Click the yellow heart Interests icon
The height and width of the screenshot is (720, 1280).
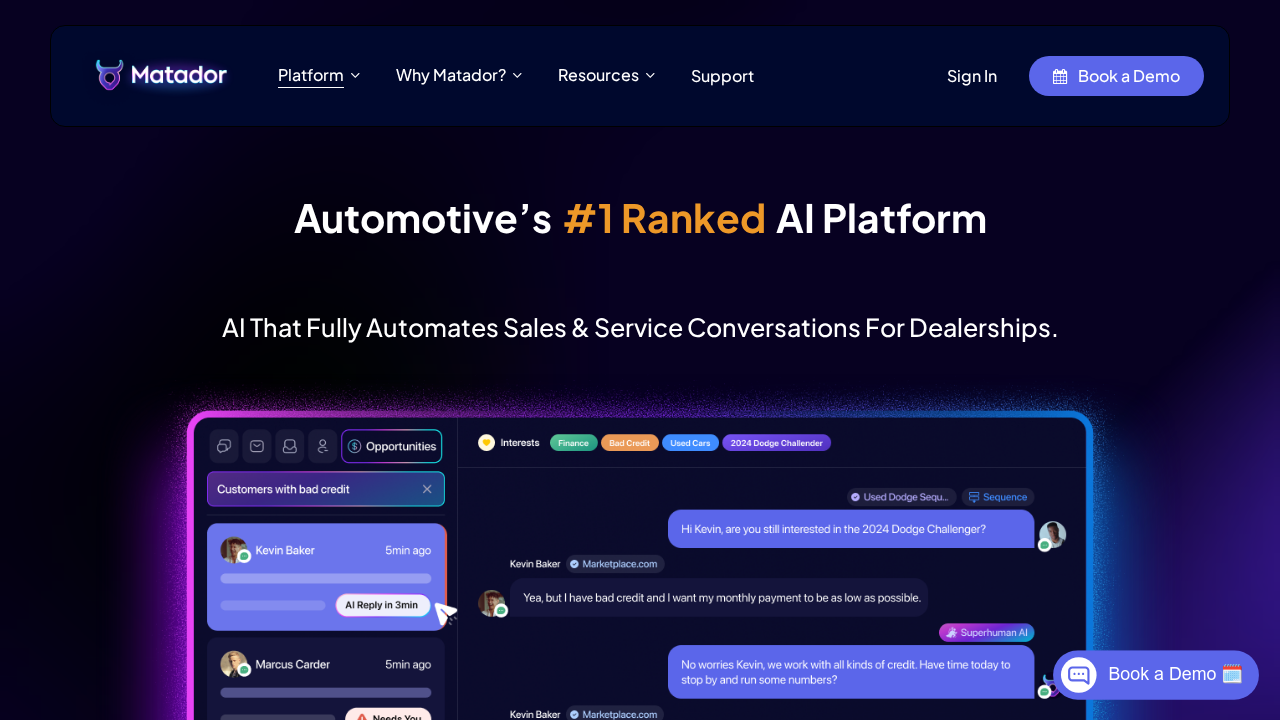click(x=486, y=442)
